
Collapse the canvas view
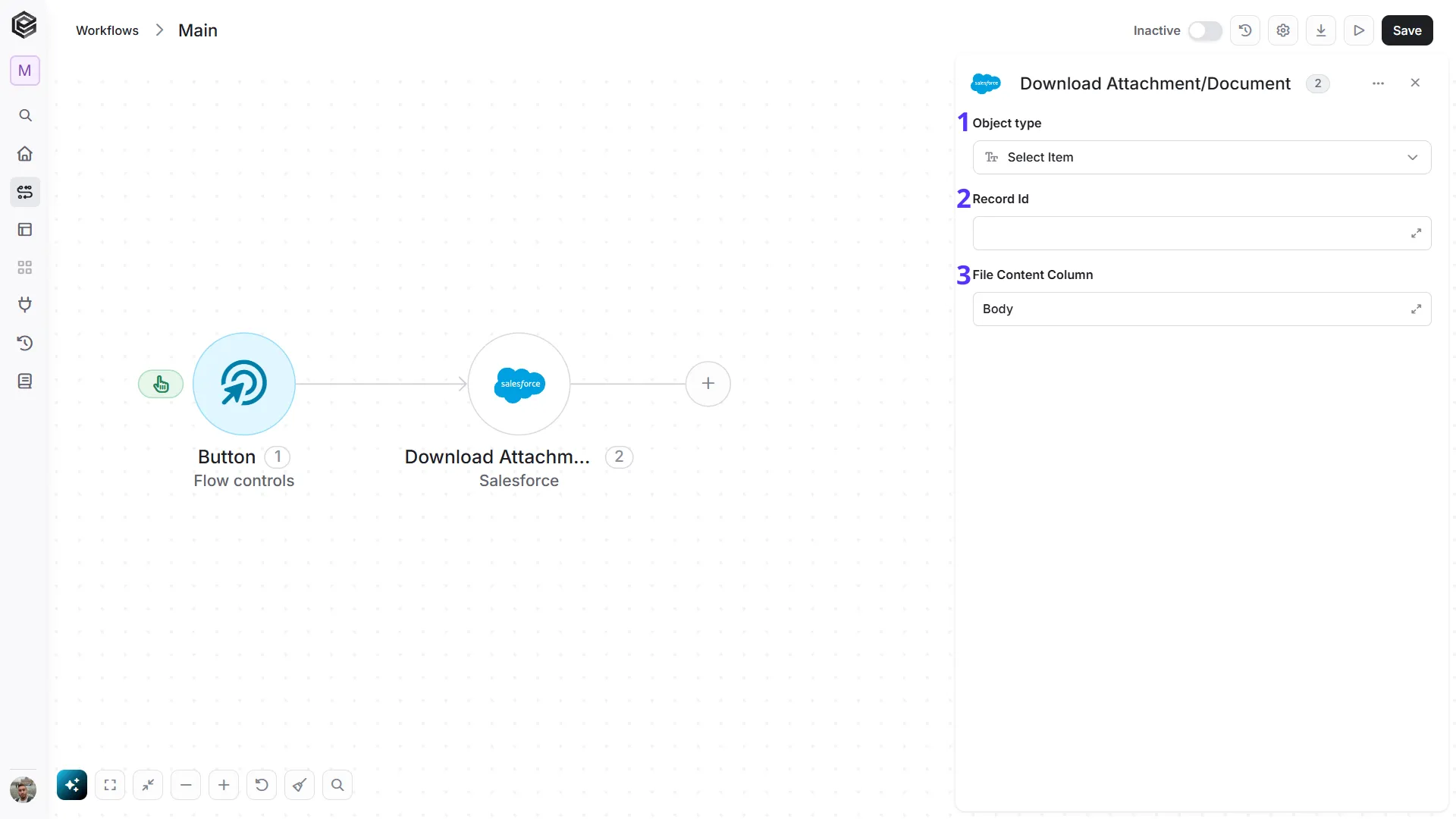[x=148, y=785]
